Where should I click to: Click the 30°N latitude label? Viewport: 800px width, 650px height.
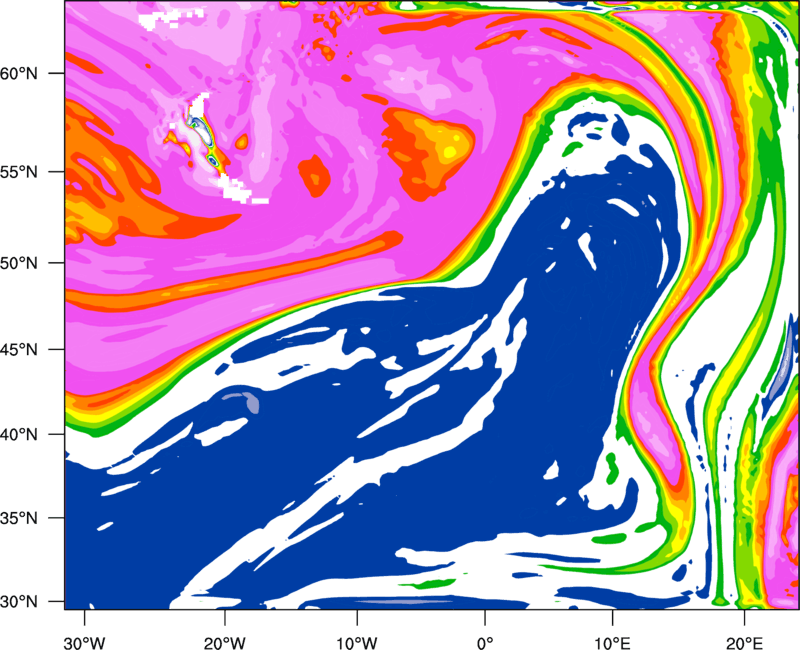click(19, 602)
